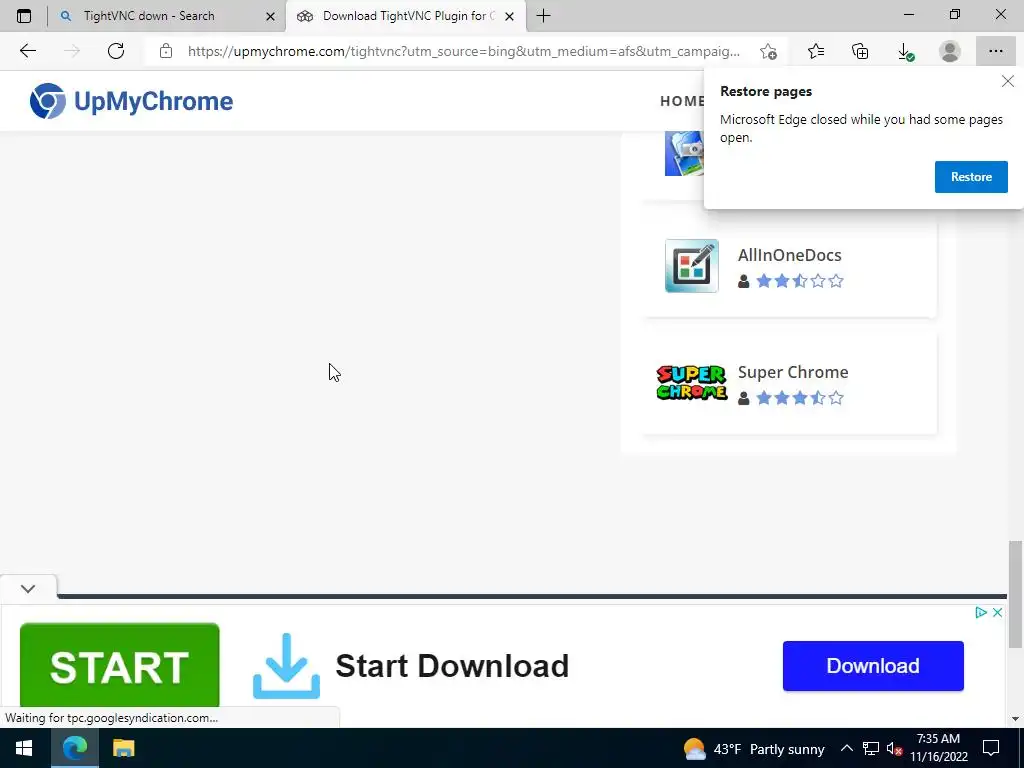
Task: Open the notification center icon
Action: pos(991,748)
